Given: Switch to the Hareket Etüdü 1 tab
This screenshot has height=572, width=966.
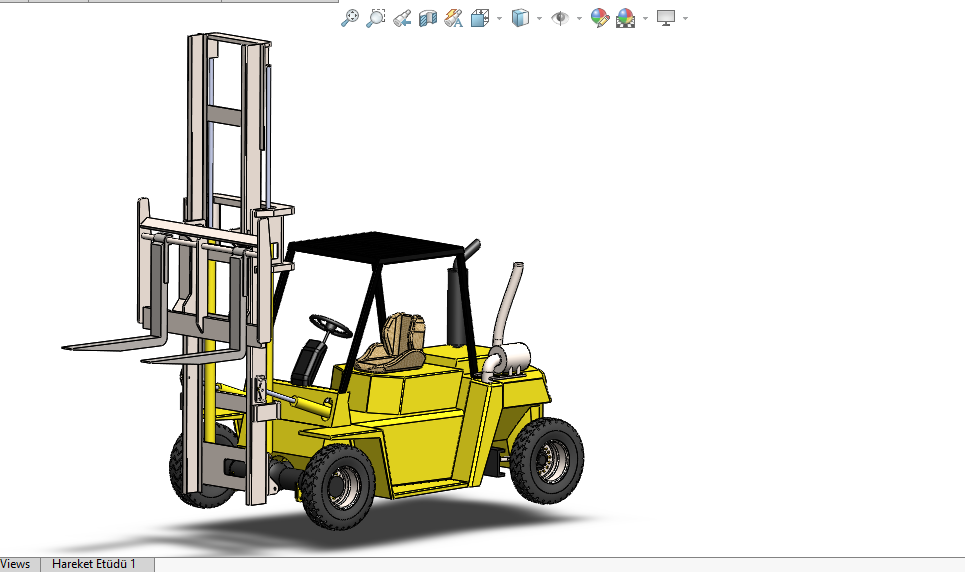Looking at the screenshot, I should [93, 564].
